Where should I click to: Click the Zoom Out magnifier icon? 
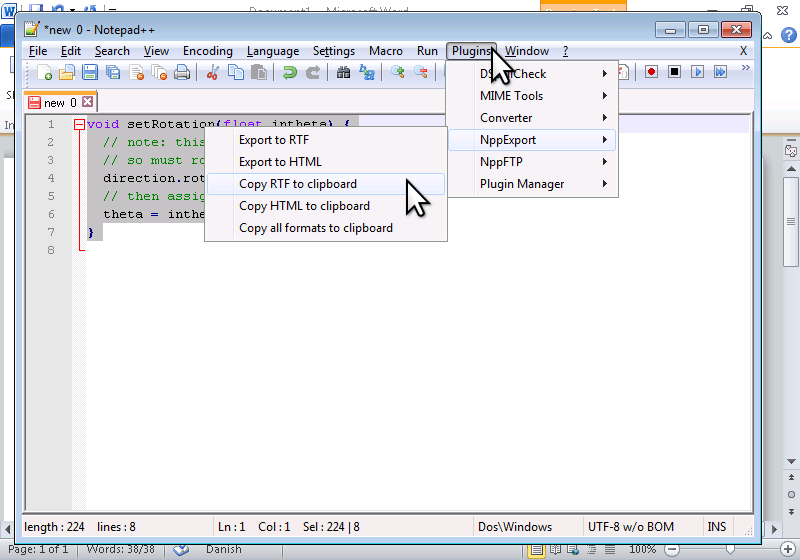[x=420, y=72]
